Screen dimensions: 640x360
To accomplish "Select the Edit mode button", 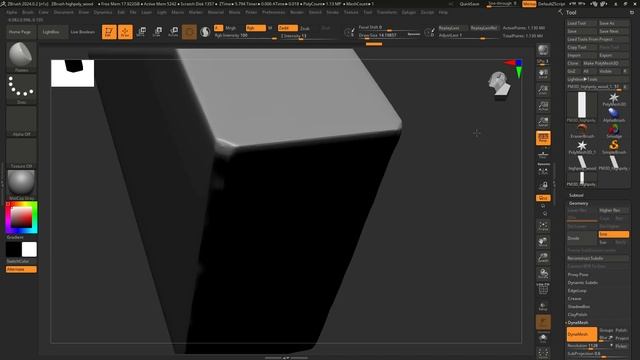I will coord(109,32).
